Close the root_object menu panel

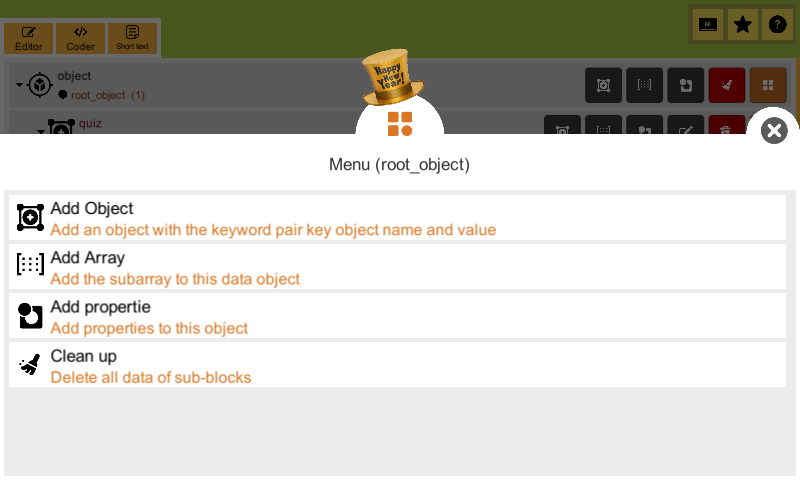click(x=774, y=131)
